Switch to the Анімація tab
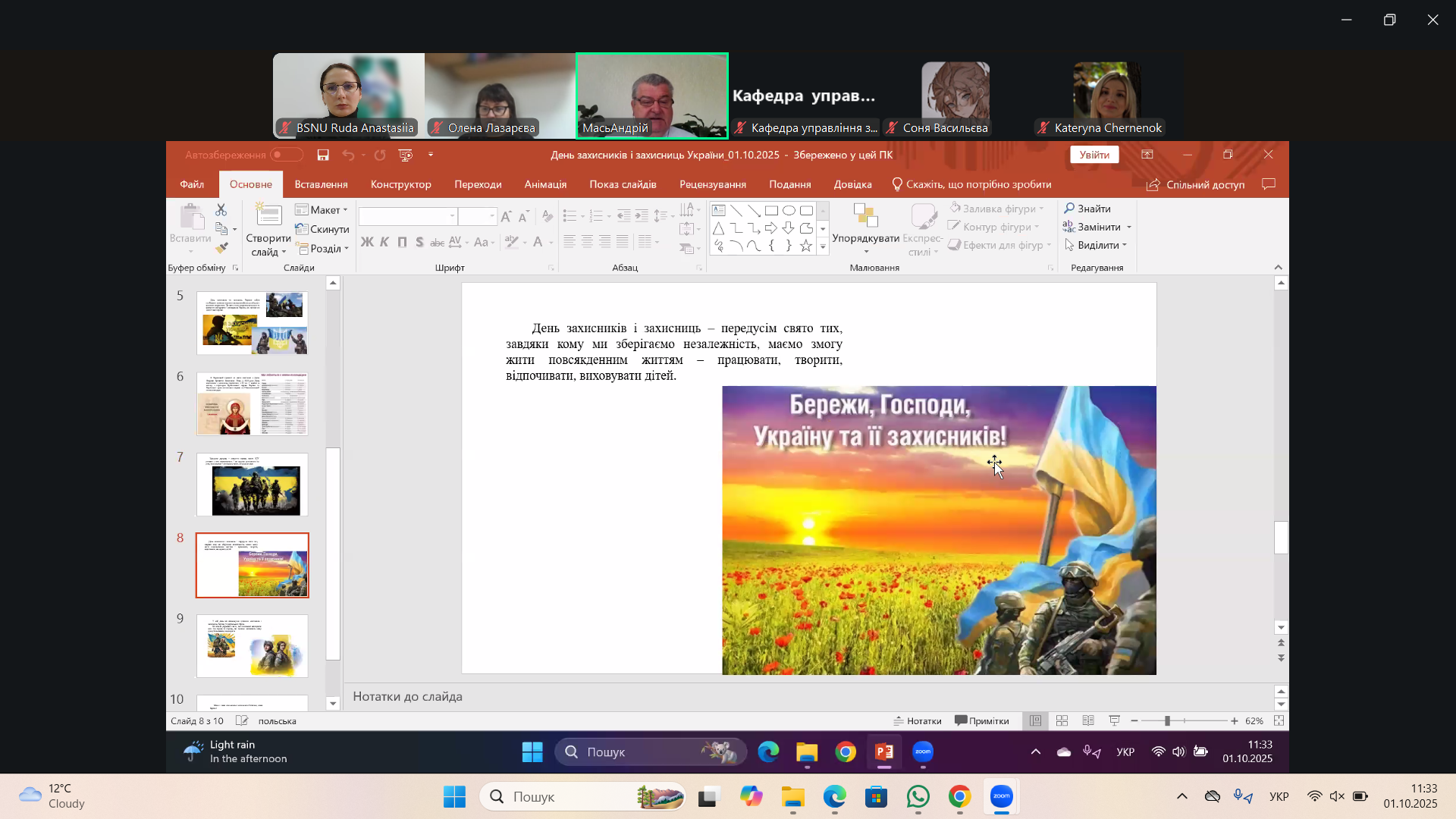 [x=545, y=184]
